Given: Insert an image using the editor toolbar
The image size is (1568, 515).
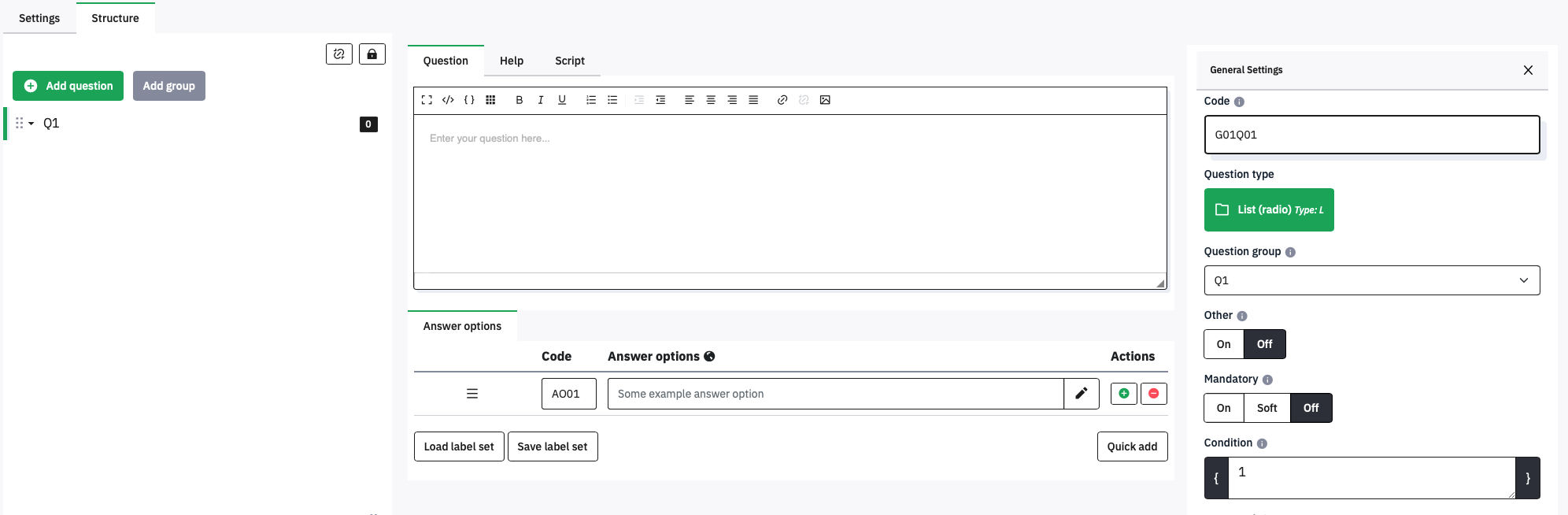Looking at the screenshot, I should 825,100.
